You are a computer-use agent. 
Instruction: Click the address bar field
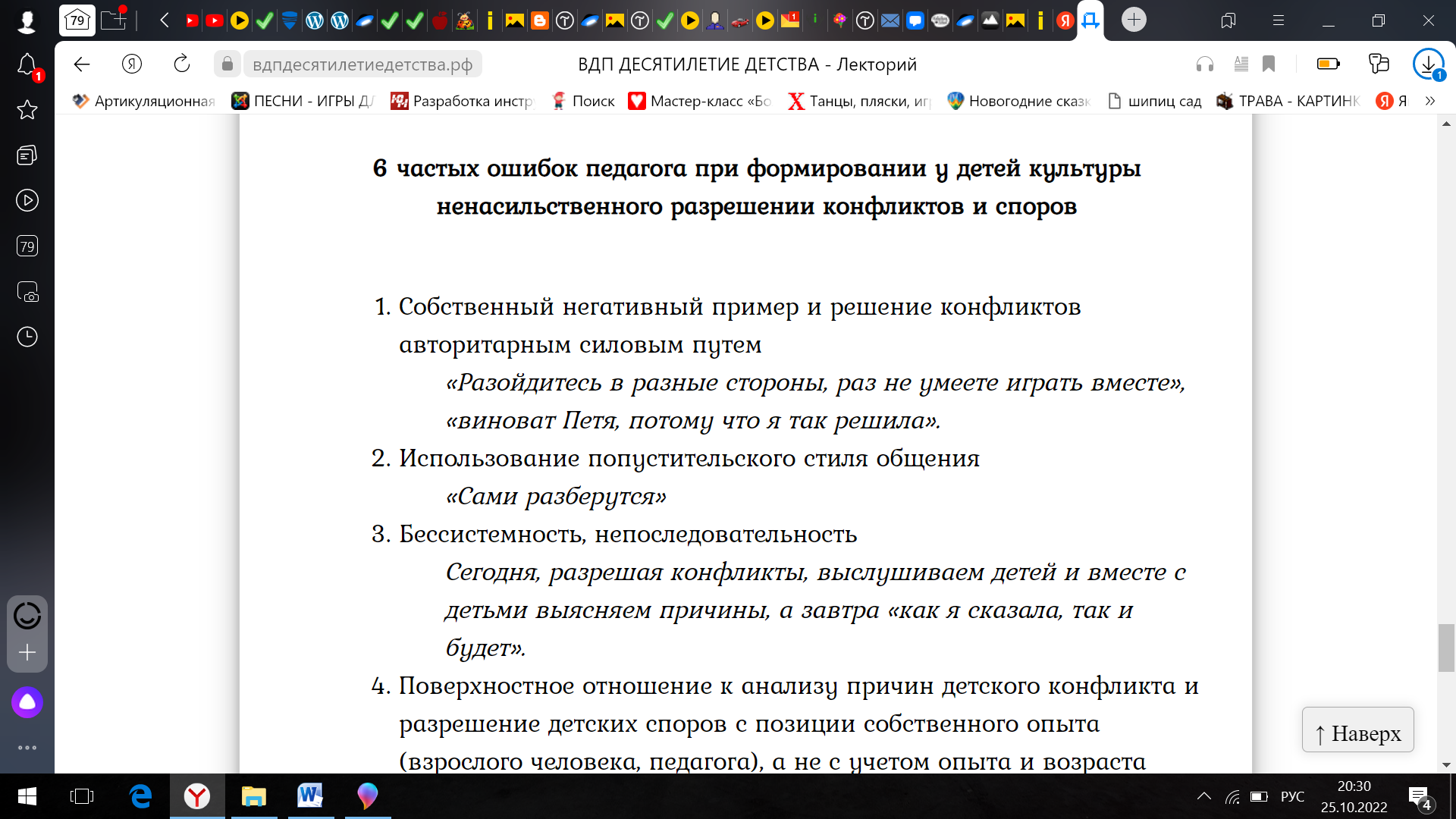(362, 64)
